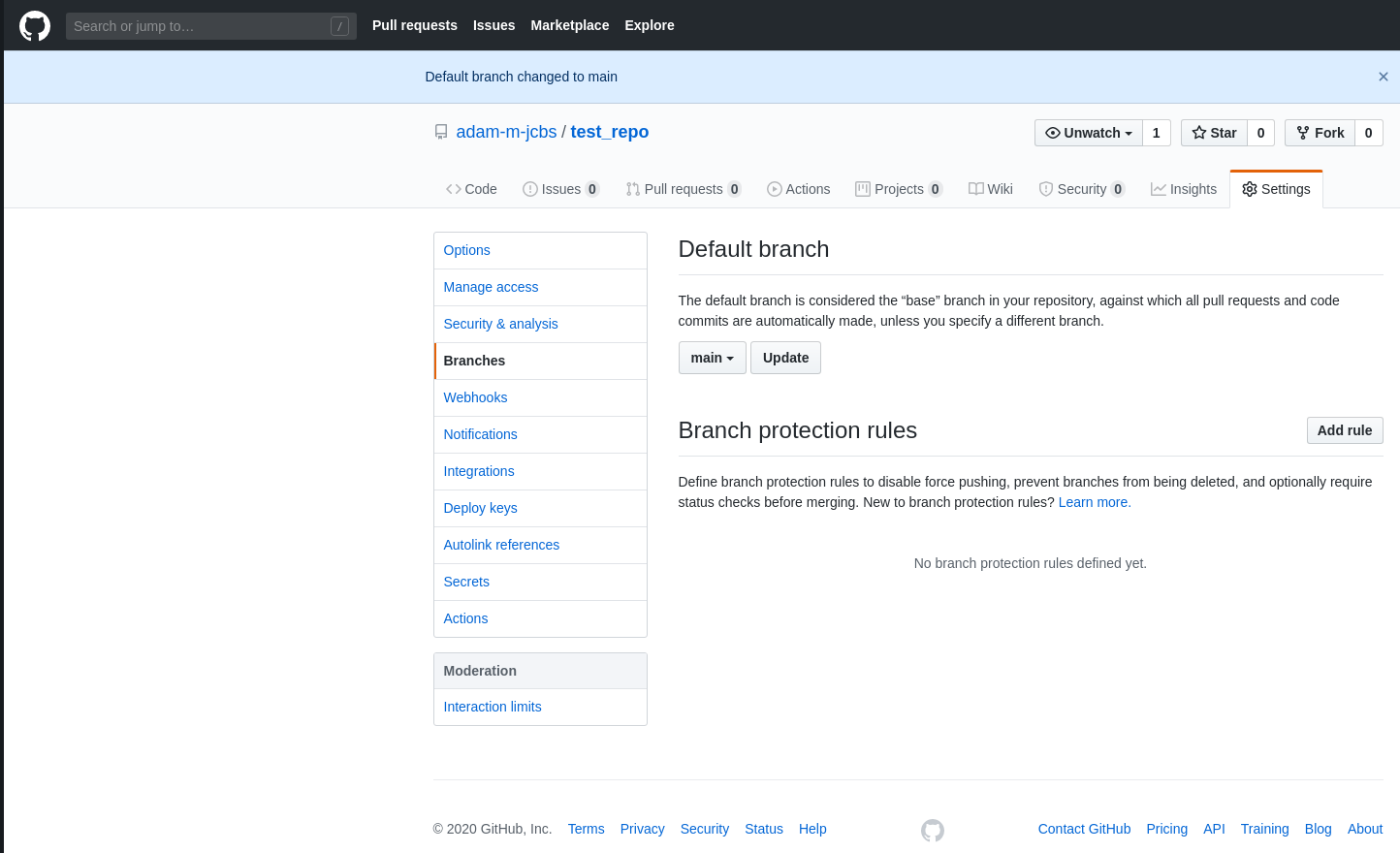The height and width of the screenshot is (853, 1400).
Task: Switch to the Projects tab
Action: tap(899, 189)
